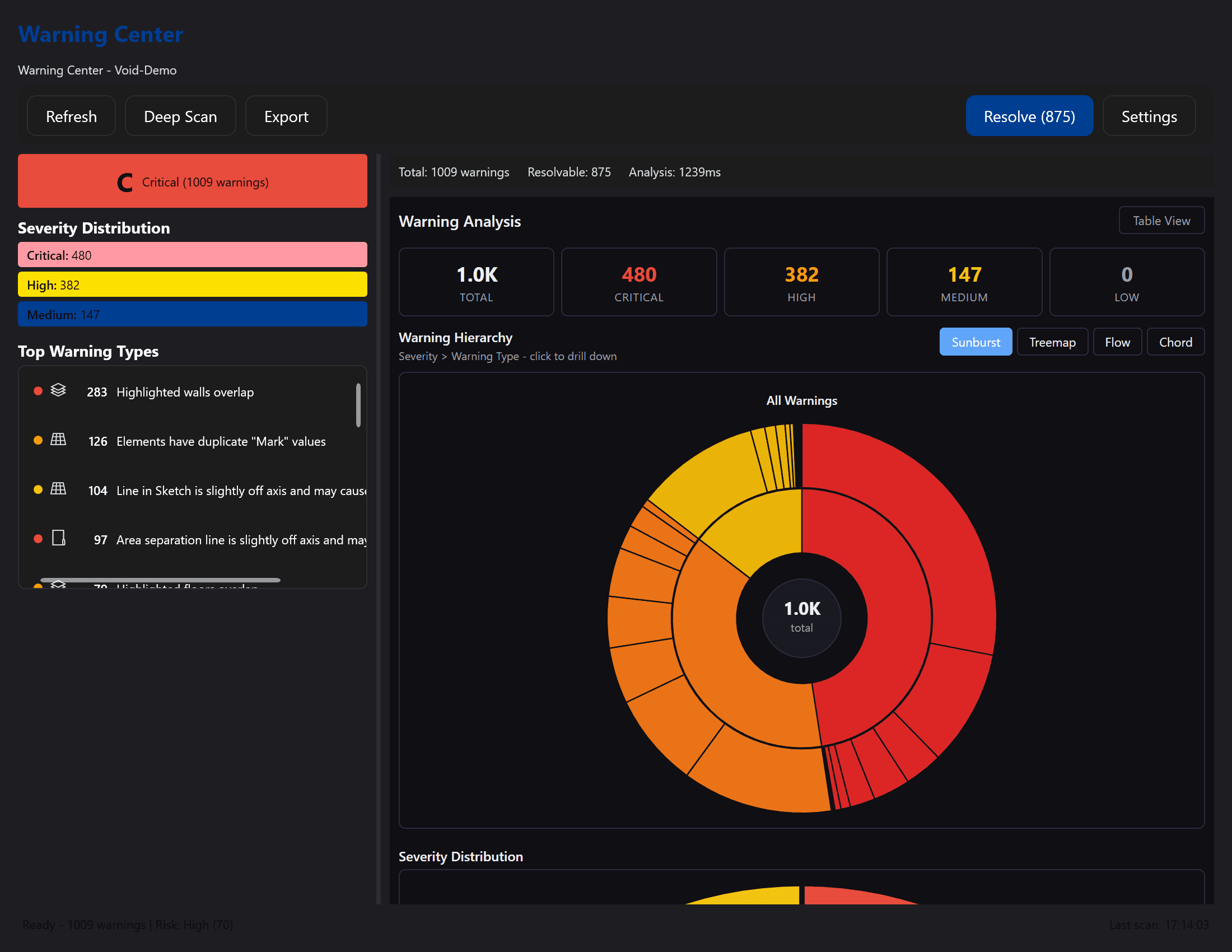Click the "Total: 1009 warnings" summary text

coord(454,172)
